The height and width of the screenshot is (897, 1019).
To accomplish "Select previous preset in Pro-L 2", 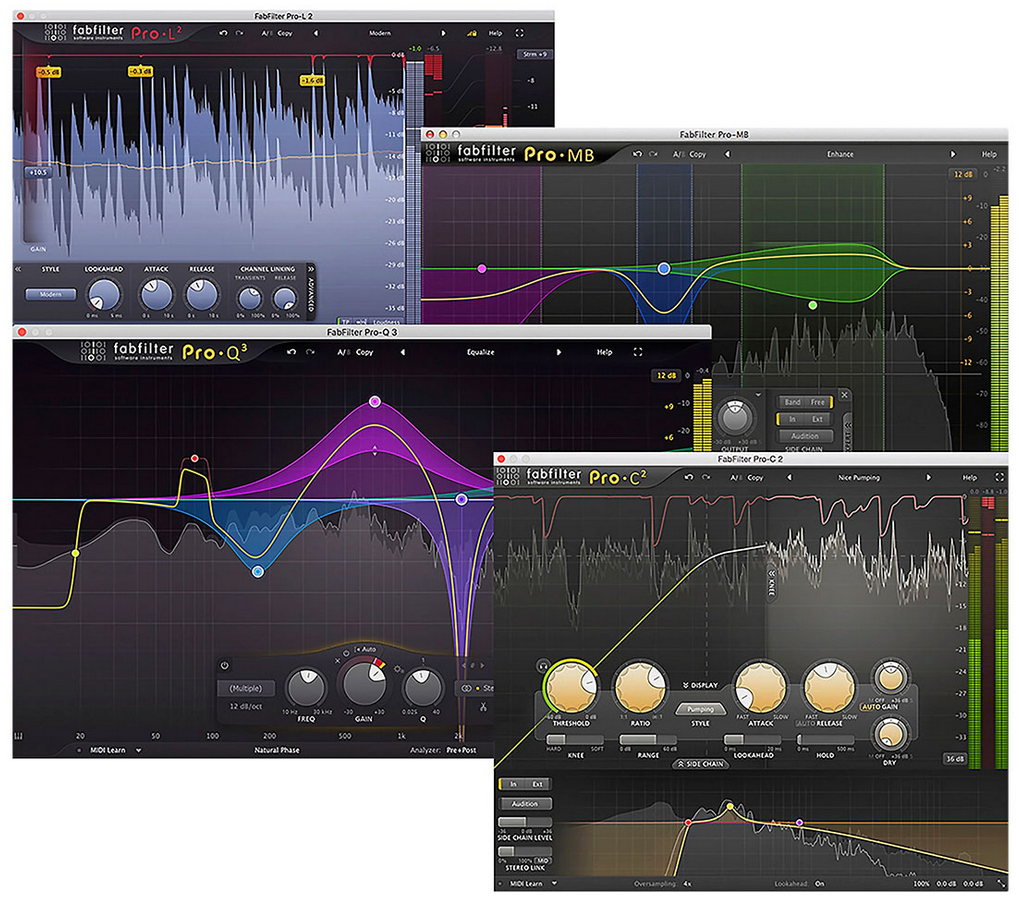I will (x=316, y=33).
